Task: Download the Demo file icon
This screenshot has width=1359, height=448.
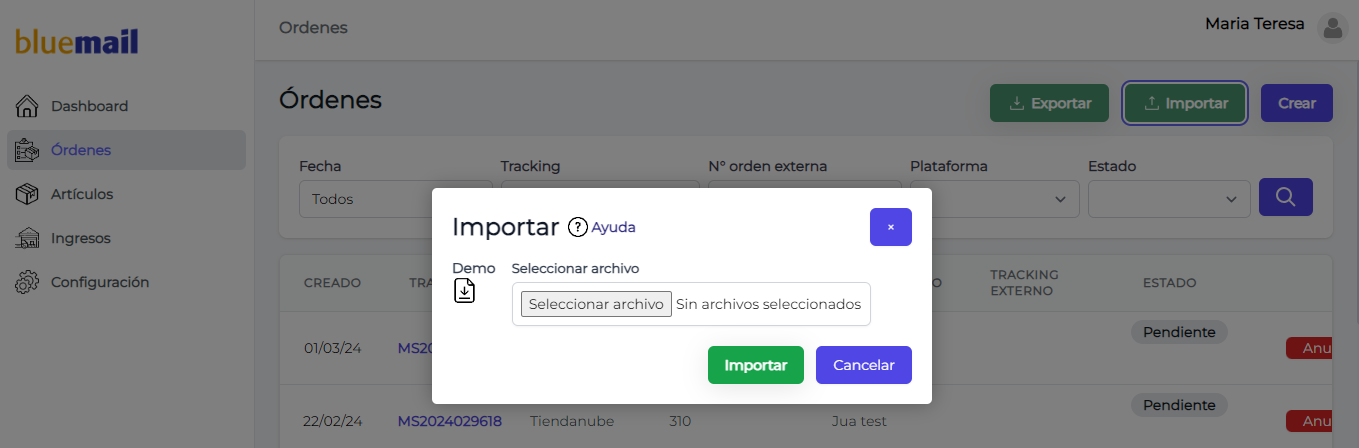Action: 465,291
